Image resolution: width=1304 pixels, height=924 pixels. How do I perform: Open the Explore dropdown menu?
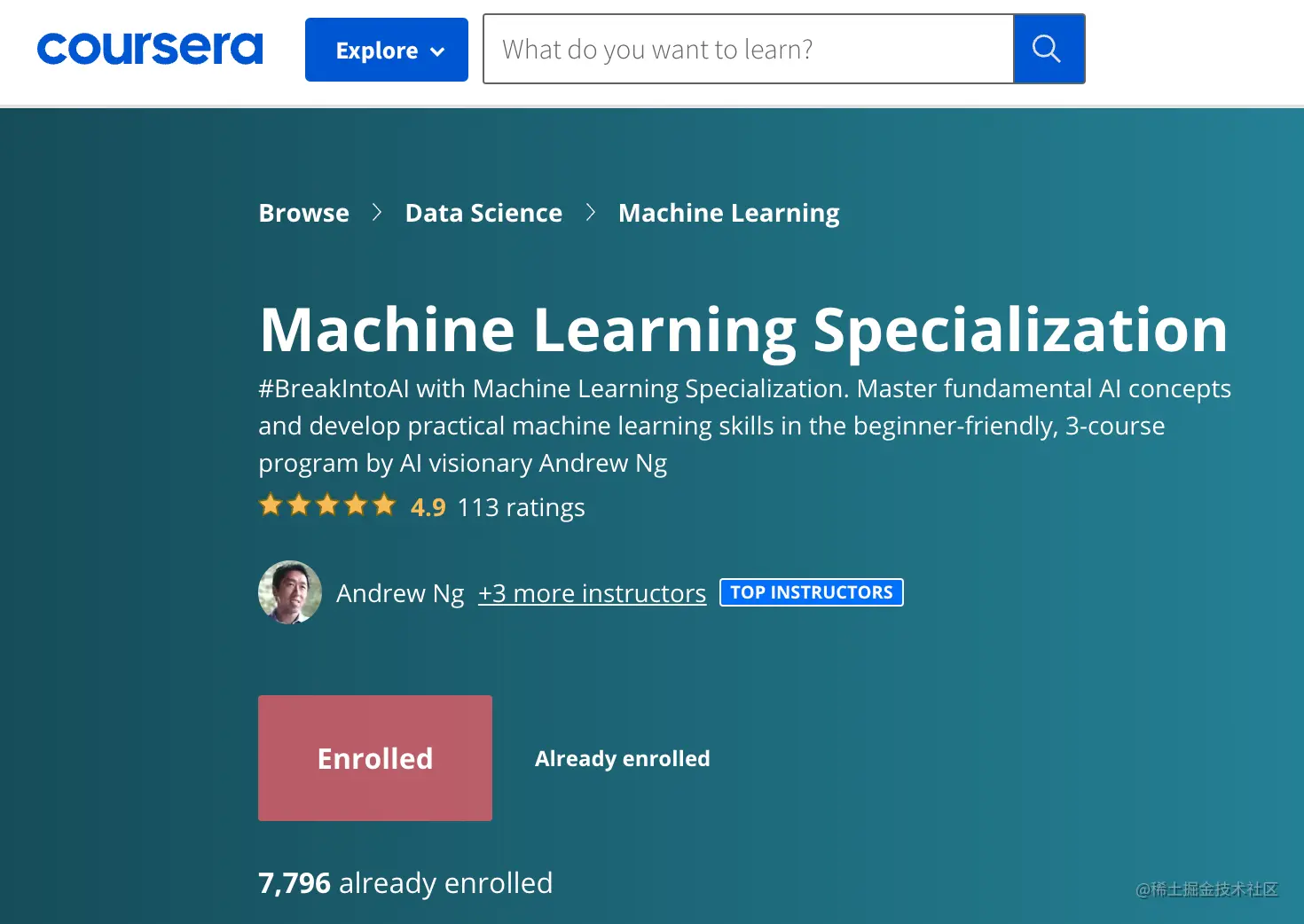[387, 50]
